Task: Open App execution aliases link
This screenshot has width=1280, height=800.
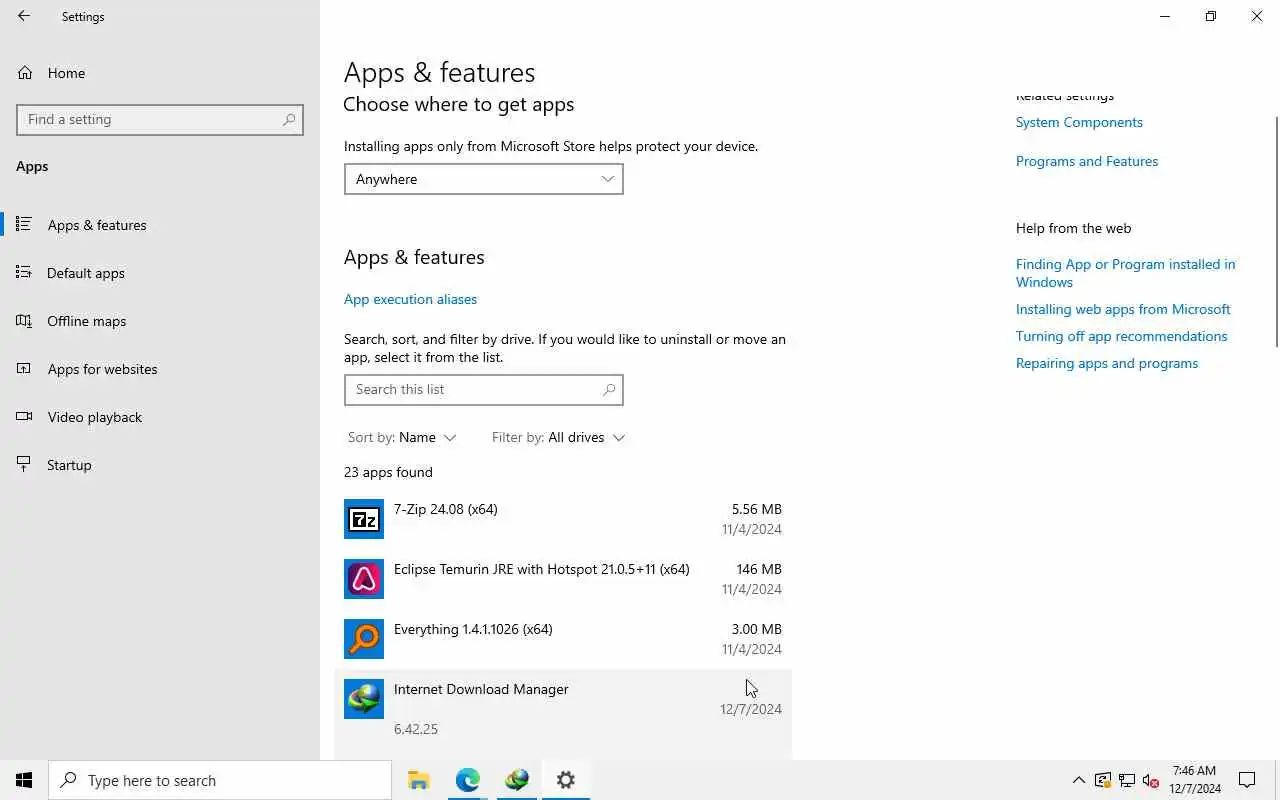Action: [410, 299]
